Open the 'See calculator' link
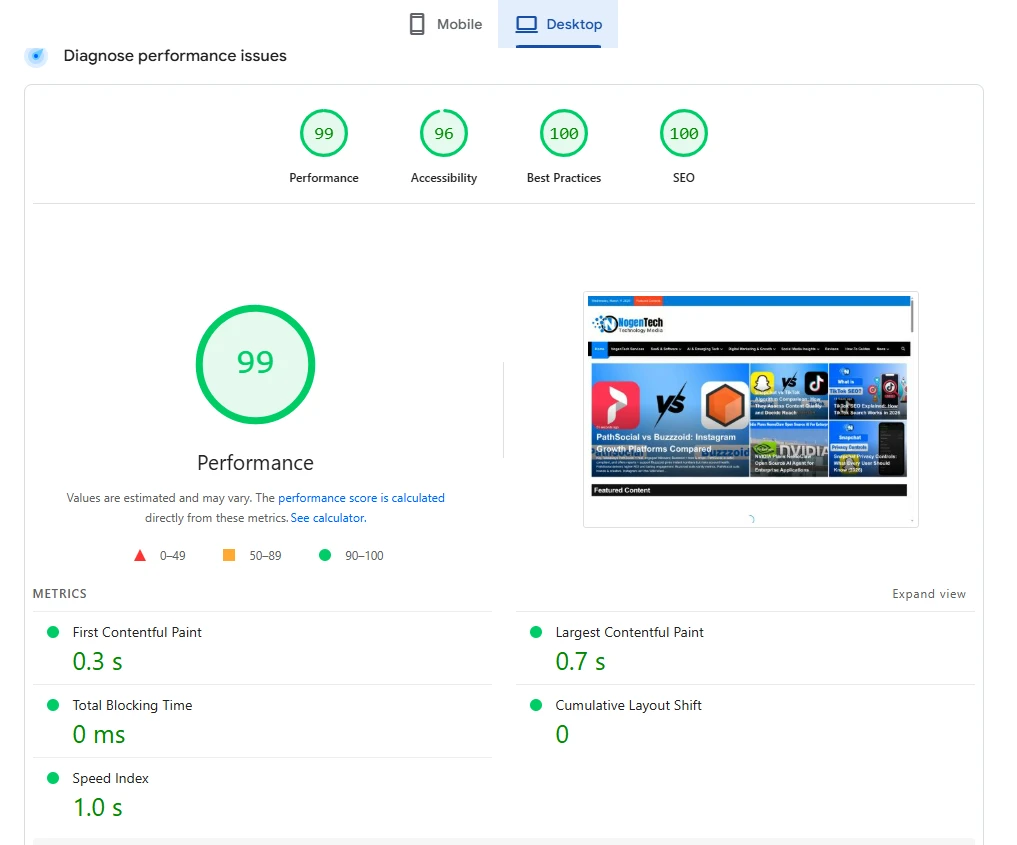Image resolution: width=1017 pixels, height=845 pixels. pos(328,518)
